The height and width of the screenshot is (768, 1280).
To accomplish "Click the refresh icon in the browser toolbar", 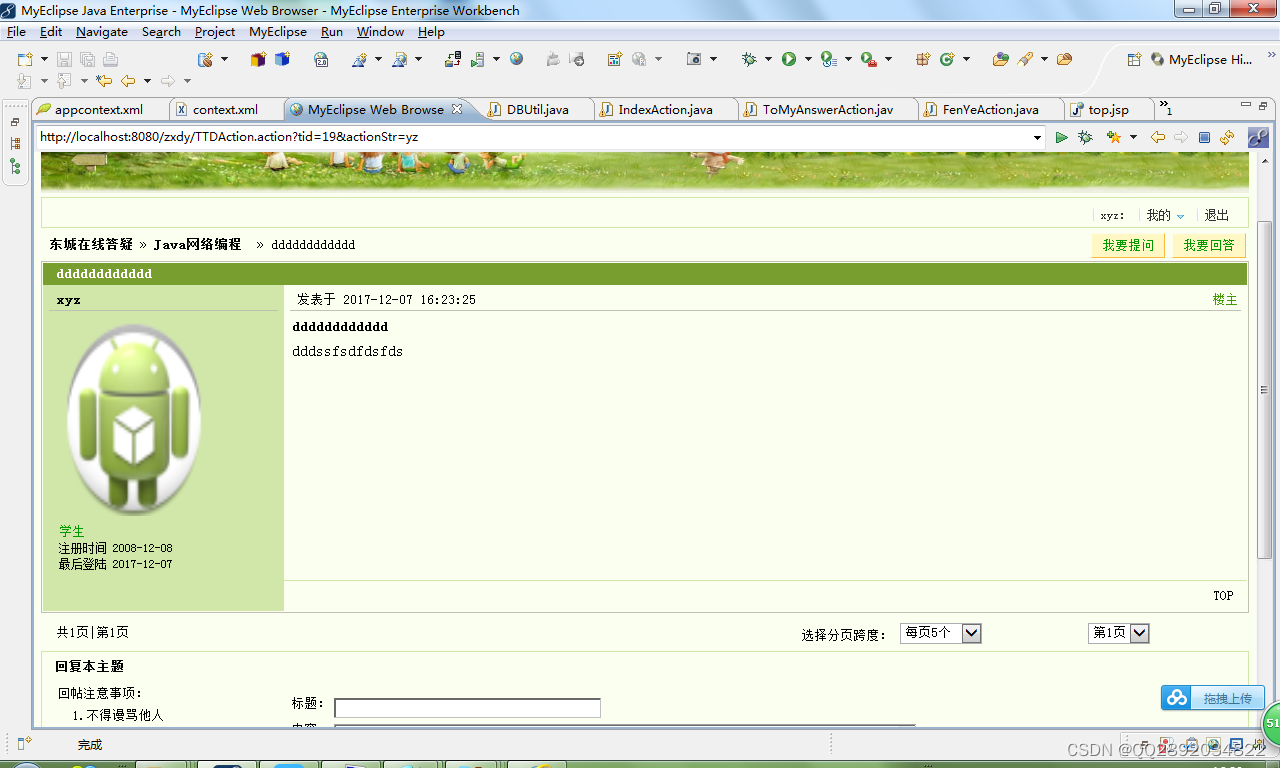I will tap(1226, 137).
